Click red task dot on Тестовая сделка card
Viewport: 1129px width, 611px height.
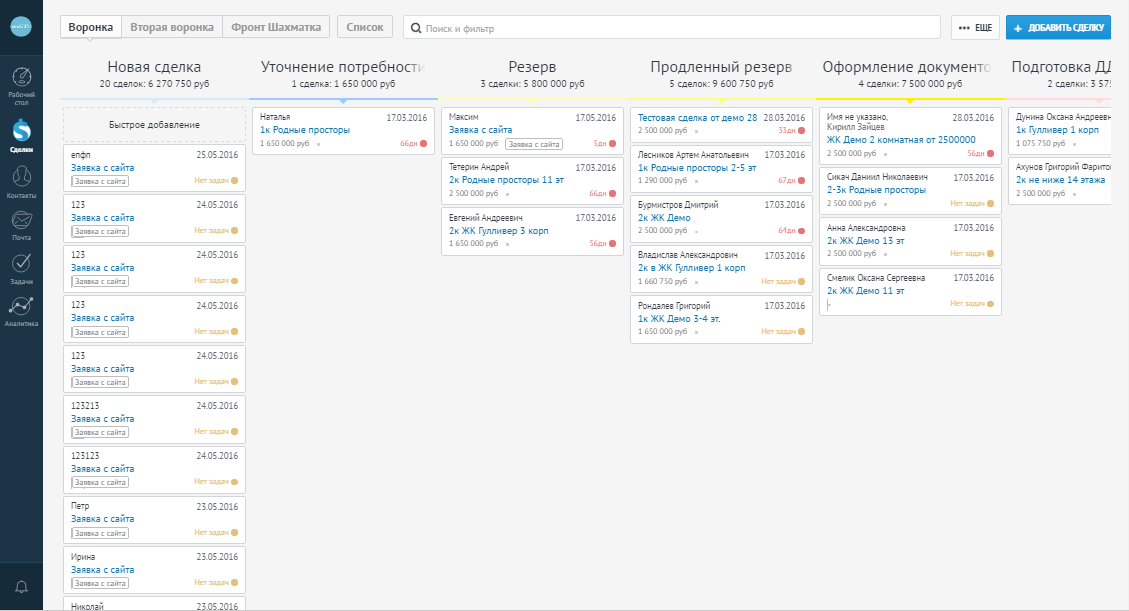click(801, 130)
